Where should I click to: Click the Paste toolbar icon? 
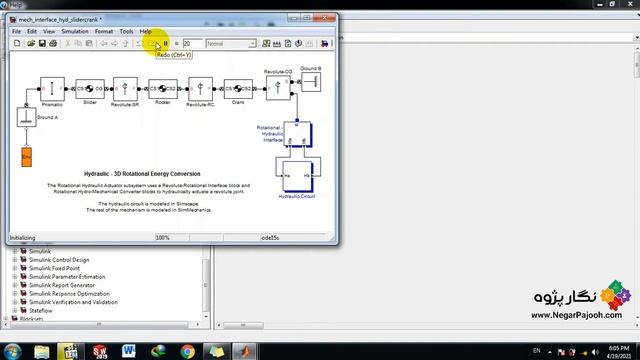(89, 43)
